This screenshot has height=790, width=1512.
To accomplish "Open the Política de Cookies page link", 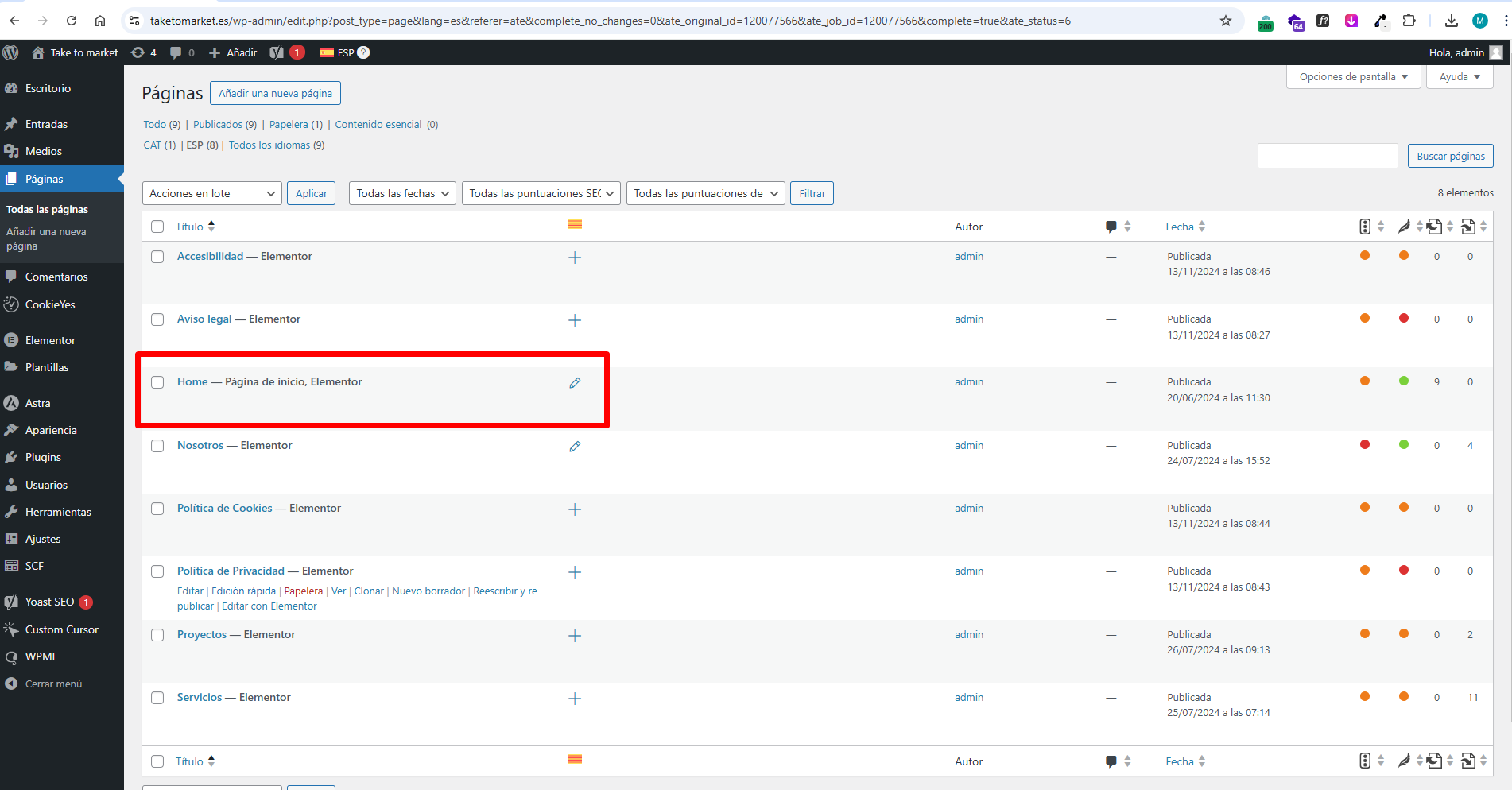I will (224, 508).
